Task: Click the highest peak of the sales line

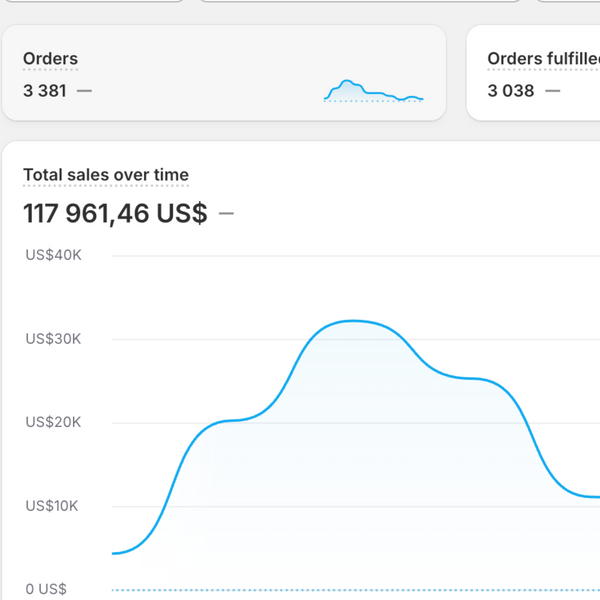Action: [352, 321]
